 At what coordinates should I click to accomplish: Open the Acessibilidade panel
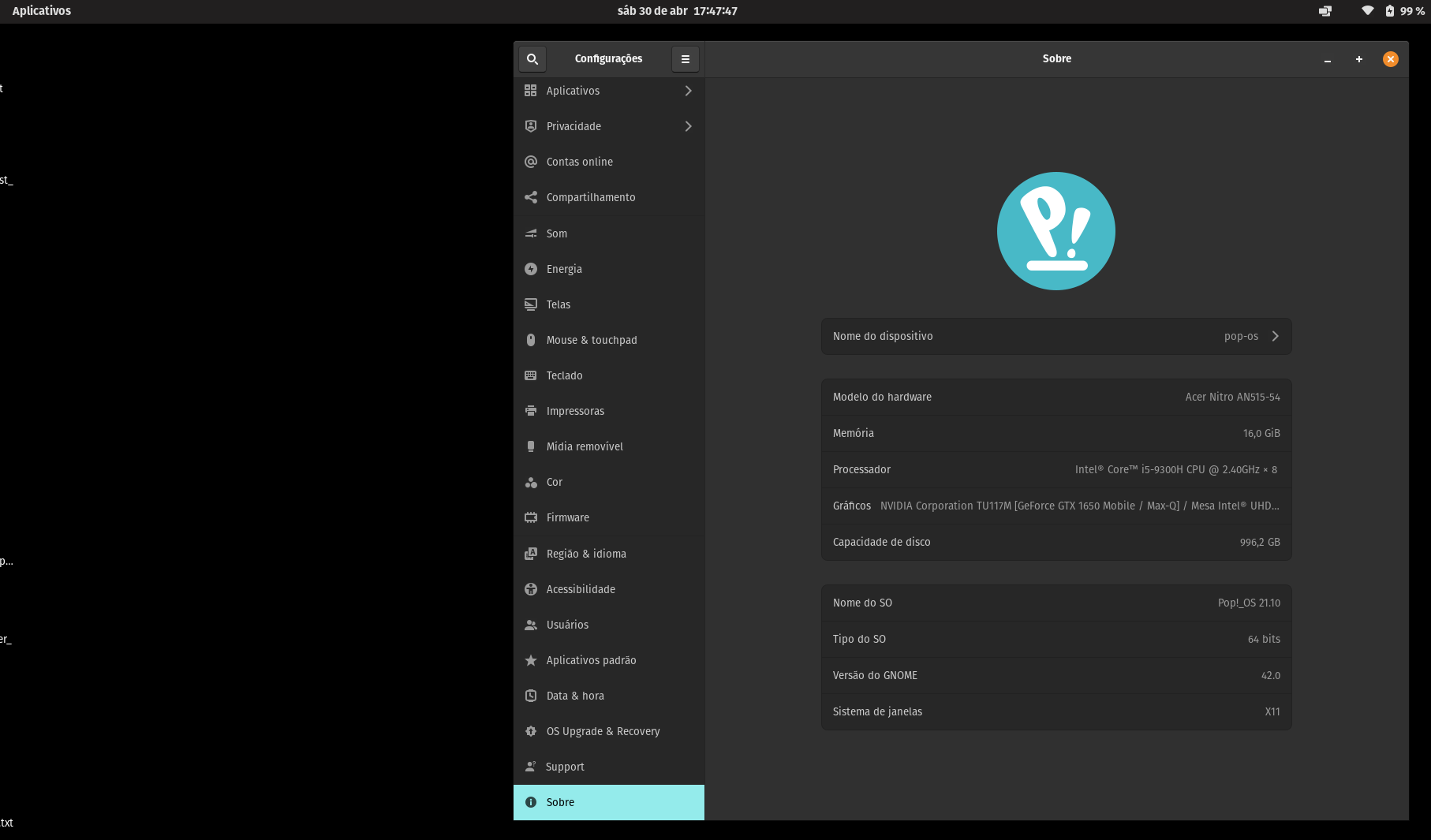tap(609, 589)
